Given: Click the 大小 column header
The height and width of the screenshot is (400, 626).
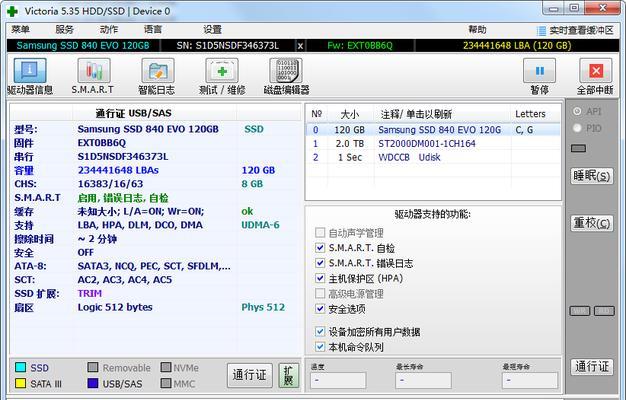Looking at the screenshot, I should pos(350,114).
